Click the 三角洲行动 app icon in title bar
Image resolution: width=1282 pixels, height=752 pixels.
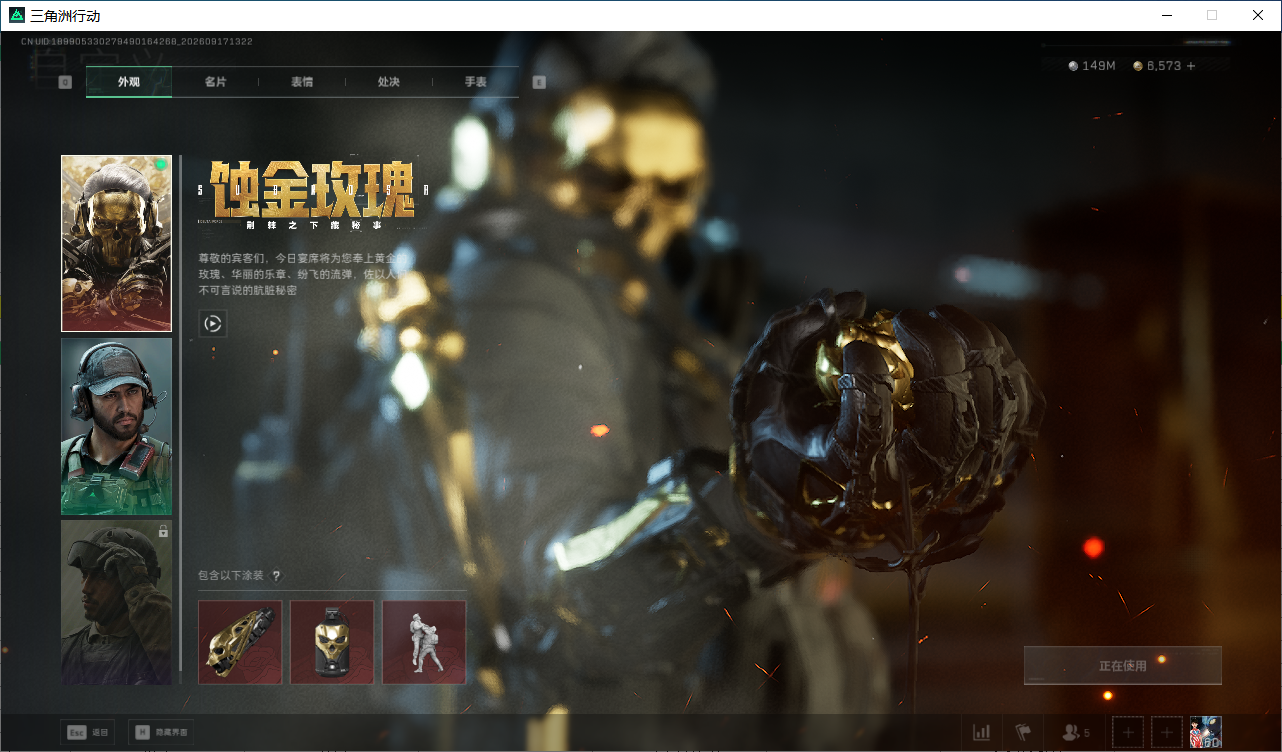17,15
